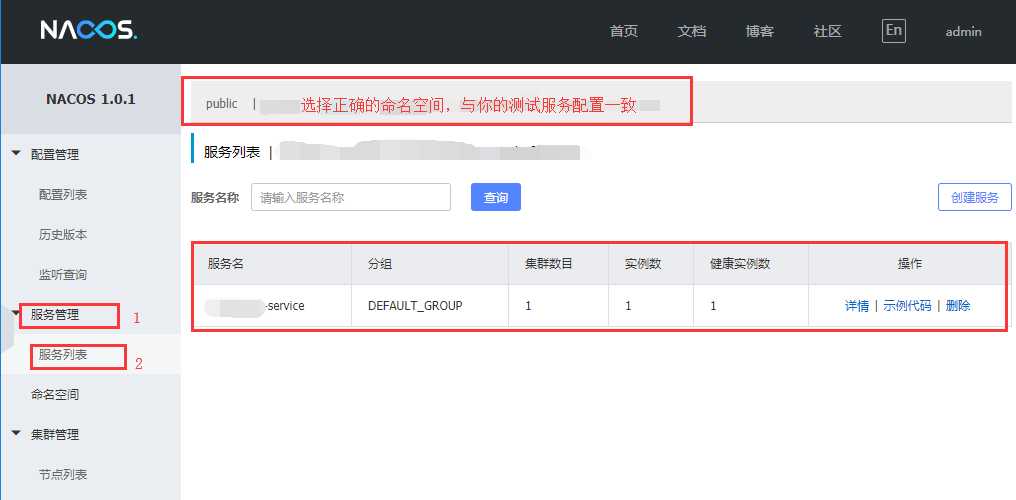Viewport: 1016px width, 500px height.
Task: Open the admin user menu
Action: pos(964,31)
